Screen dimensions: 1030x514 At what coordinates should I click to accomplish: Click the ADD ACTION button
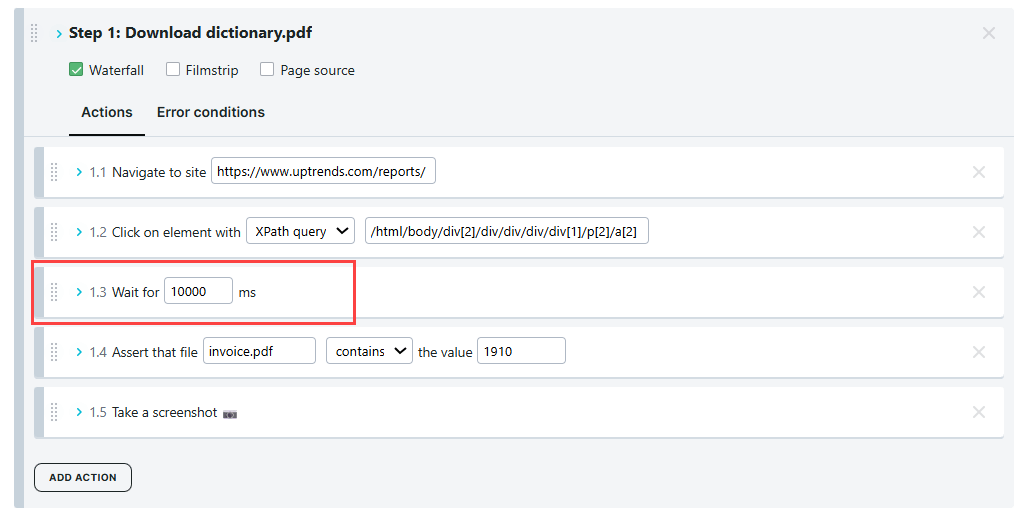click(83, 477)
